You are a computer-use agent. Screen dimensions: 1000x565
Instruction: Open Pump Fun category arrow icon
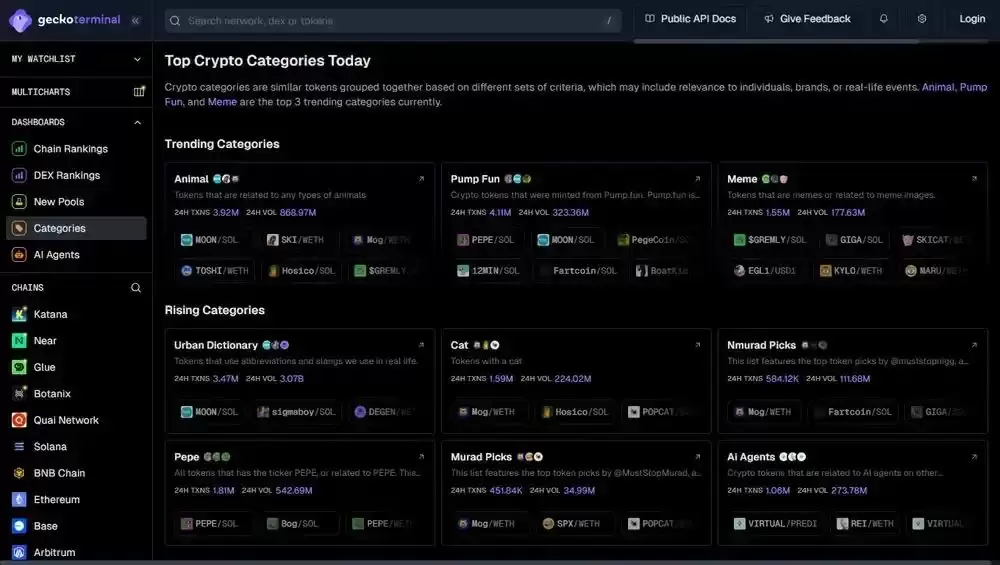pyautogui.click(x=697, y=179)
